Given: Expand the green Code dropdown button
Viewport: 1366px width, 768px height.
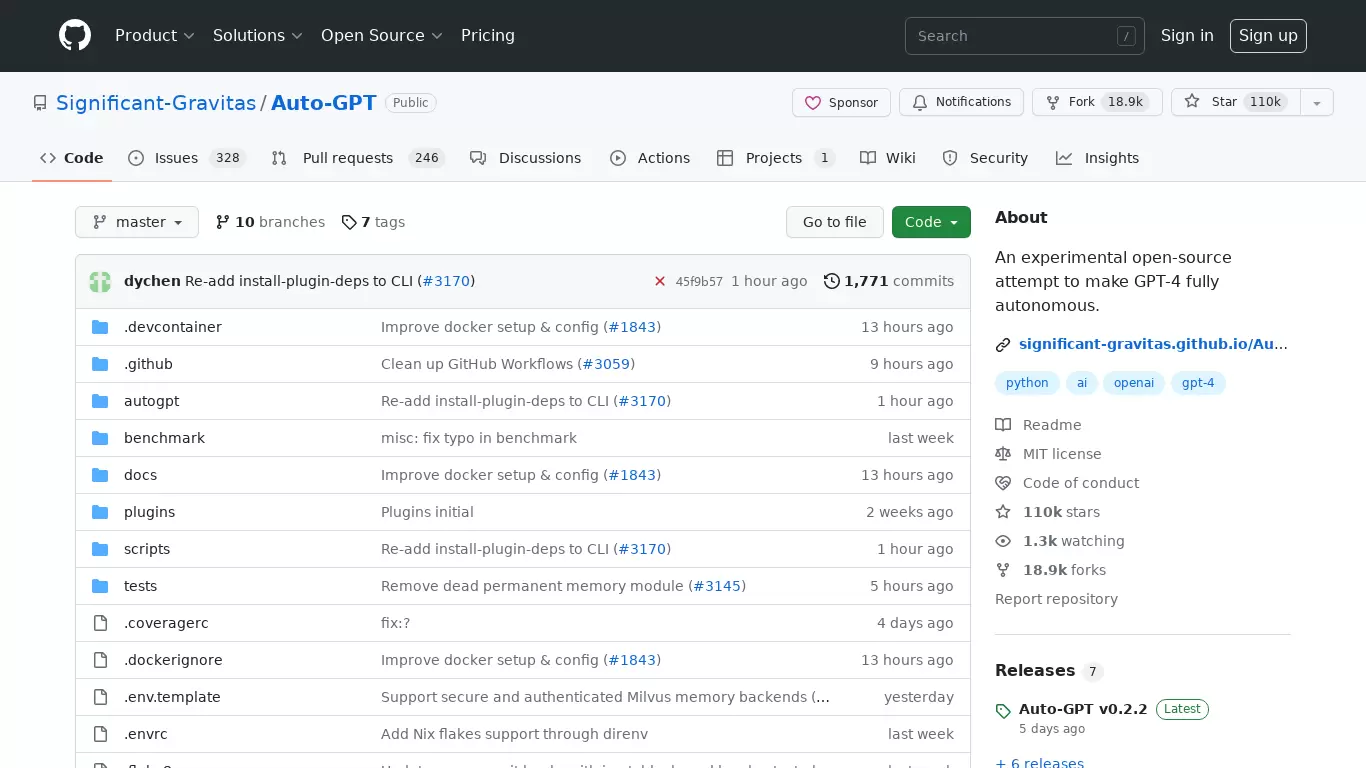Looking at the screenshot, I should point(931,222).
